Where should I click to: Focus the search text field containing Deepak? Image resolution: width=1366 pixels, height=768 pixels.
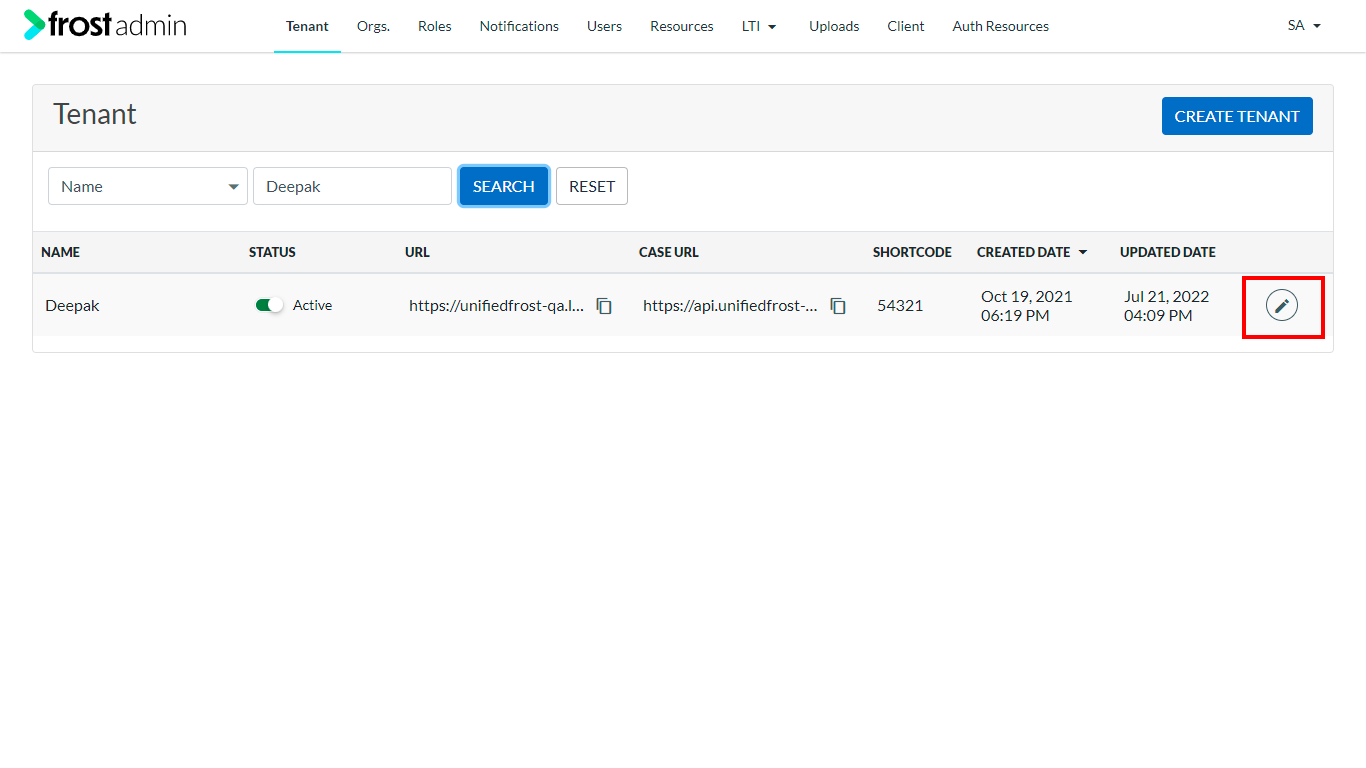pos(352,186)
